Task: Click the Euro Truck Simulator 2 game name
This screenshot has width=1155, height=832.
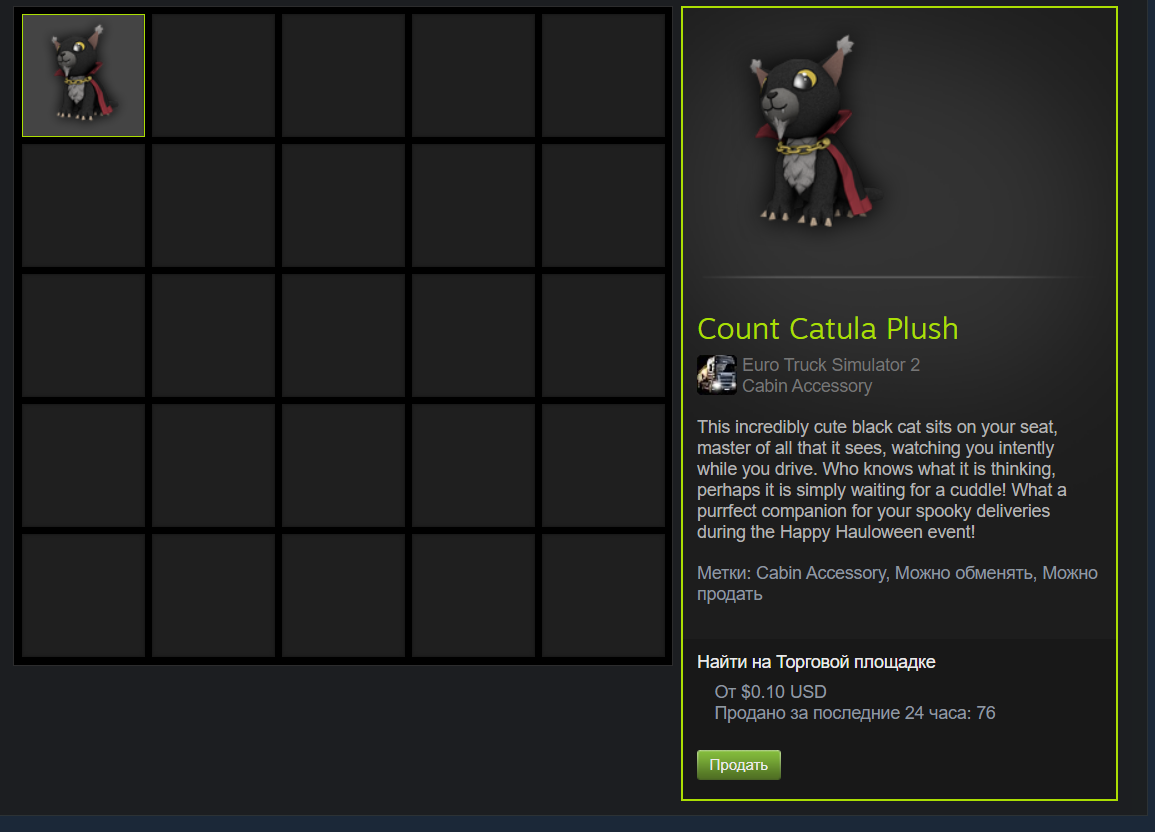Action: click(831, 364)
